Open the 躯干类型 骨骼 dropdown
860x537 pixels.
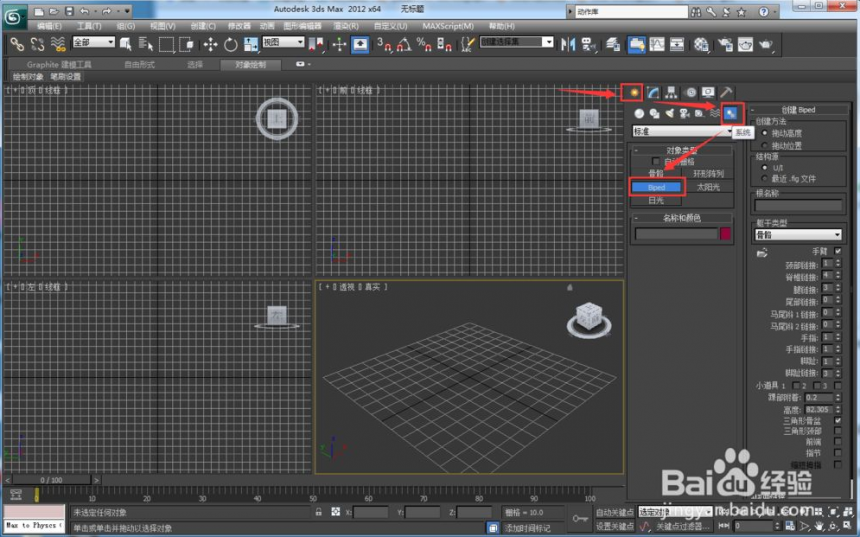[x=798, y=235]
